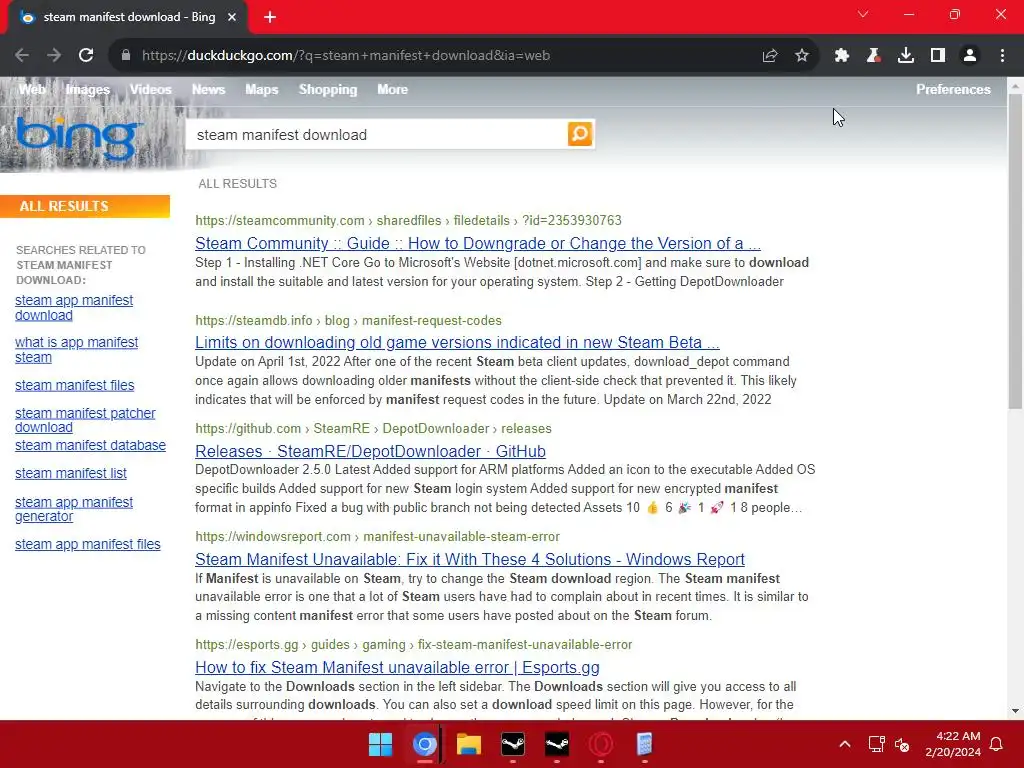Click the Bing logo
This screenshot has width=1024, height=768.
pyautogui.click(x=77, y=138)
